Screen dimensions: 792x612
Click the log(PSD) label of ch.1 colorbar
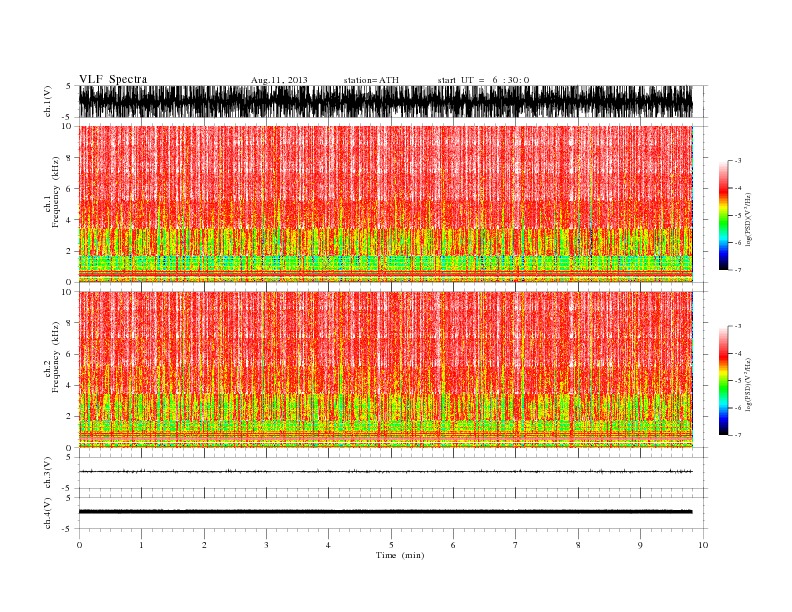(749, 219)
